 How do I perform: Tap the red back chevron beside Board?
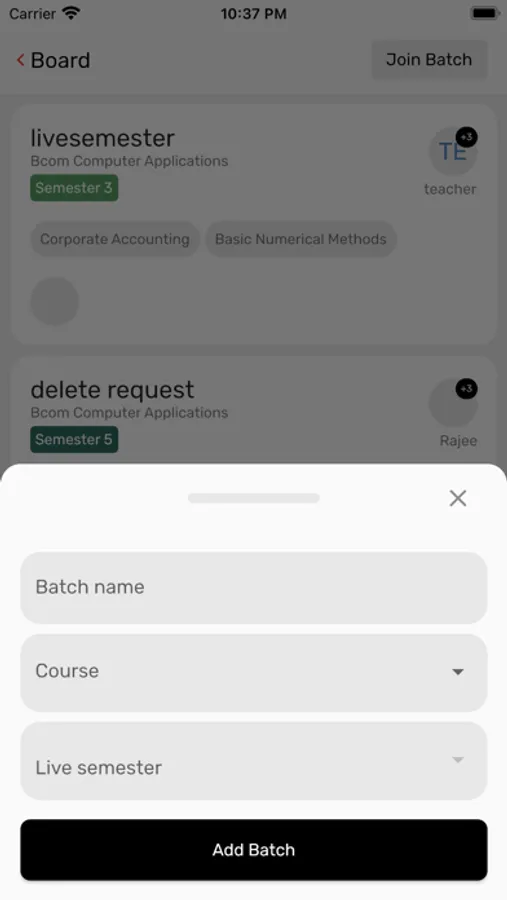coord(21,60)
